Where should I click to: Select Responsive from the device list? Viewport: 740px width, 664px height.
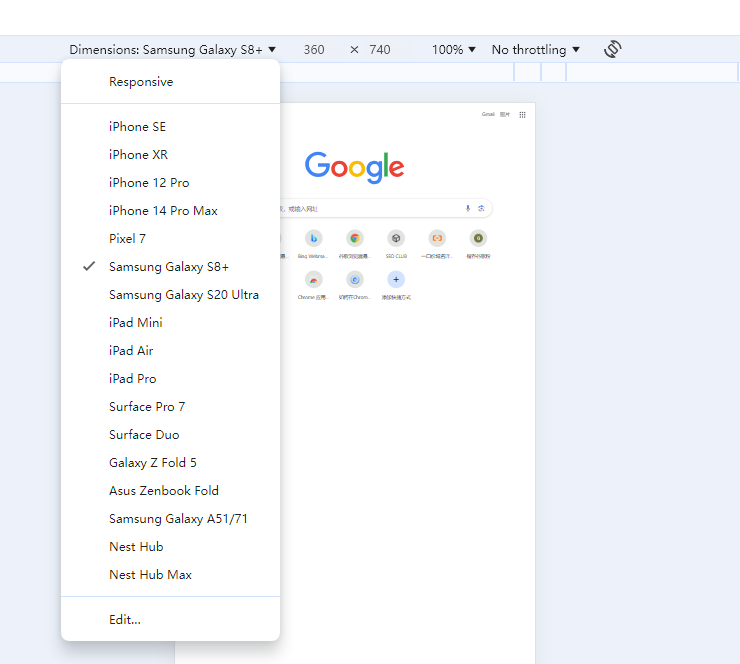pyautogui.click(x=170, y=82)
